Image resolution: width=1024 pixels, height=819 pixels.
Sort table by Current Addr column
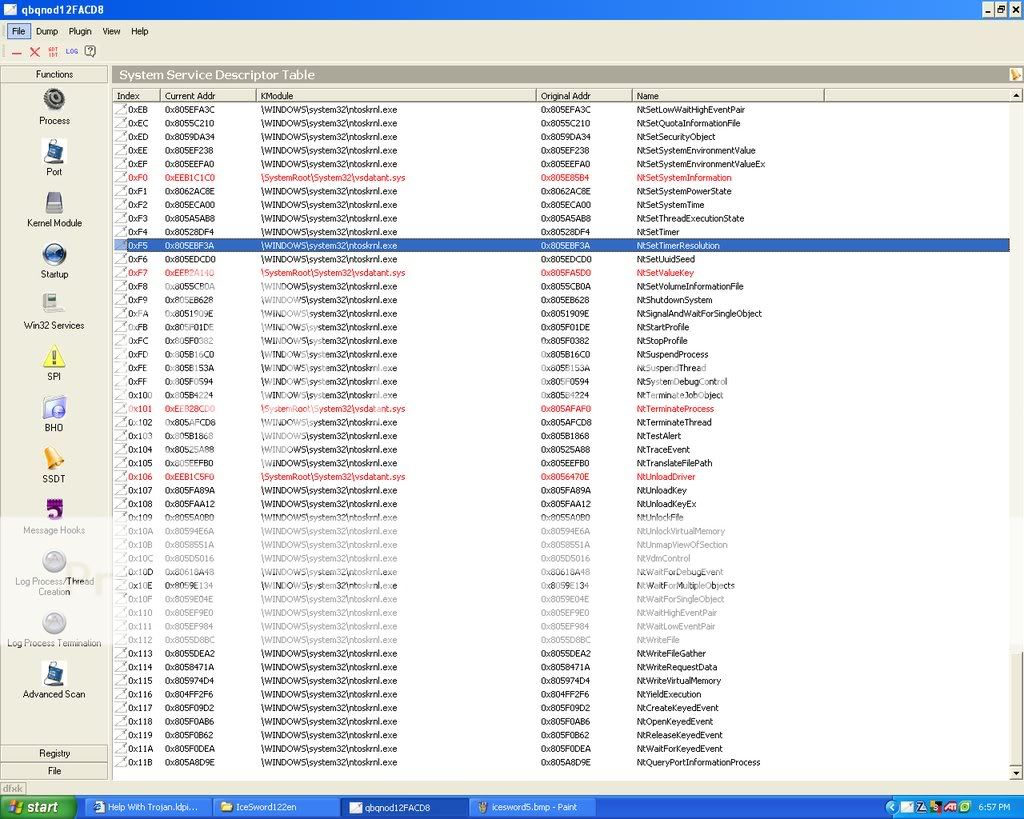(208, 96)
